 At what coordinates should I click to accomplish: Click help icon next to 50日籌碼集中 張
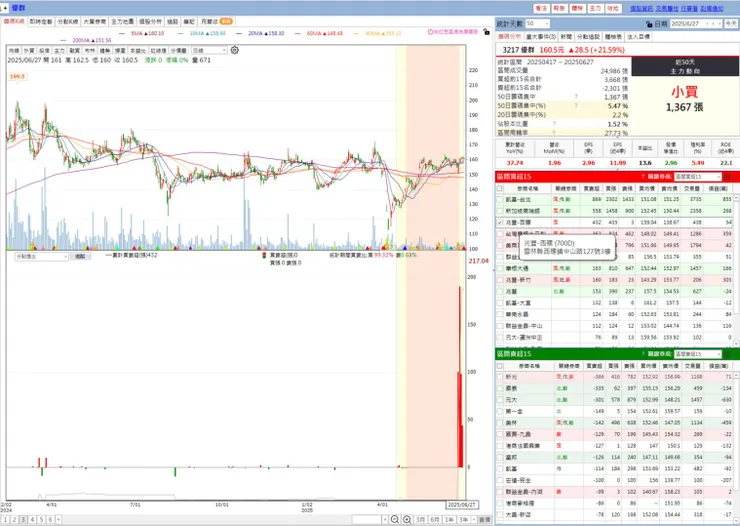click(x=576, y=97)
